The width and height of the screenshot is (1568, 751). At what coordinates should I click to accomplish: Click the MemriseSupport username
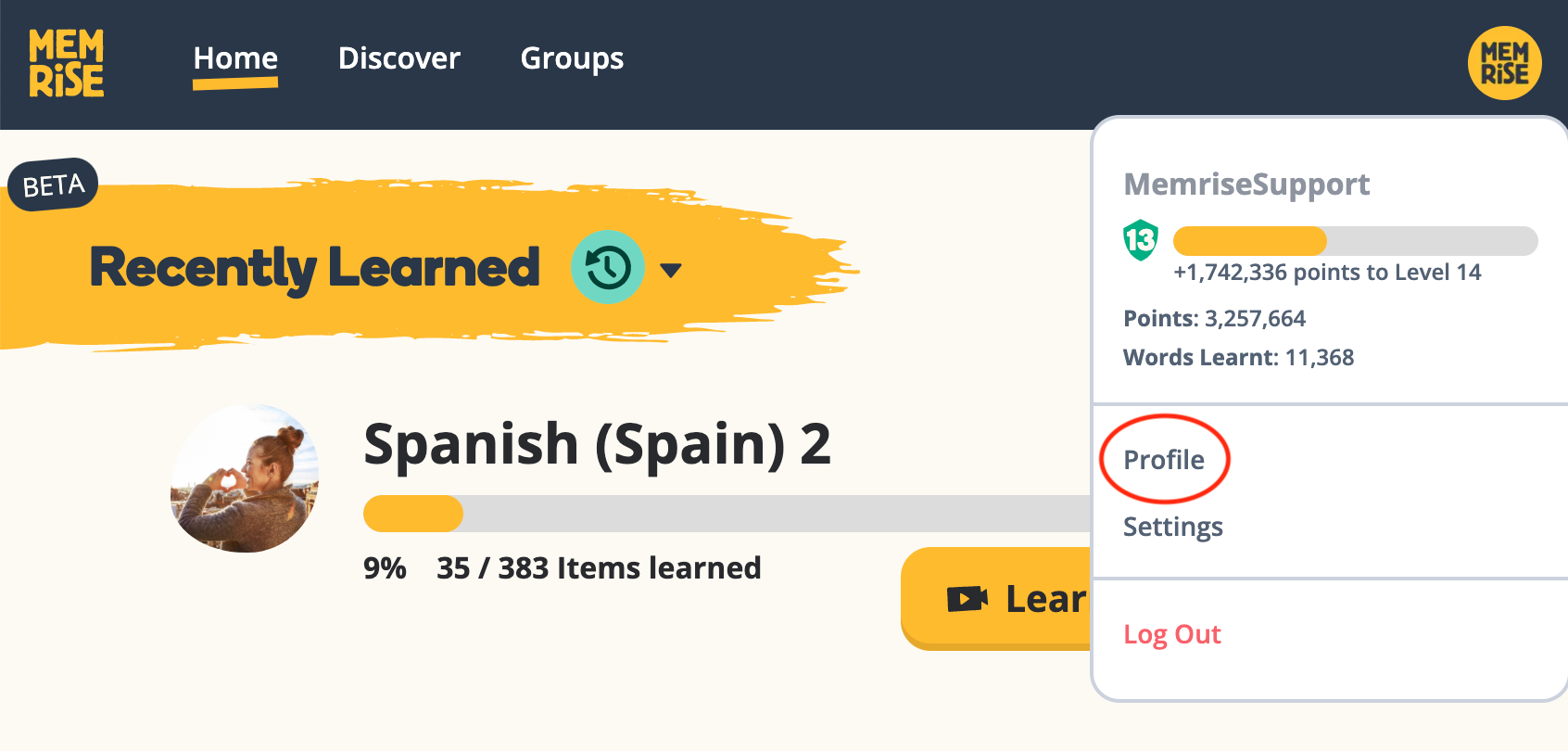coord(1246,185)
